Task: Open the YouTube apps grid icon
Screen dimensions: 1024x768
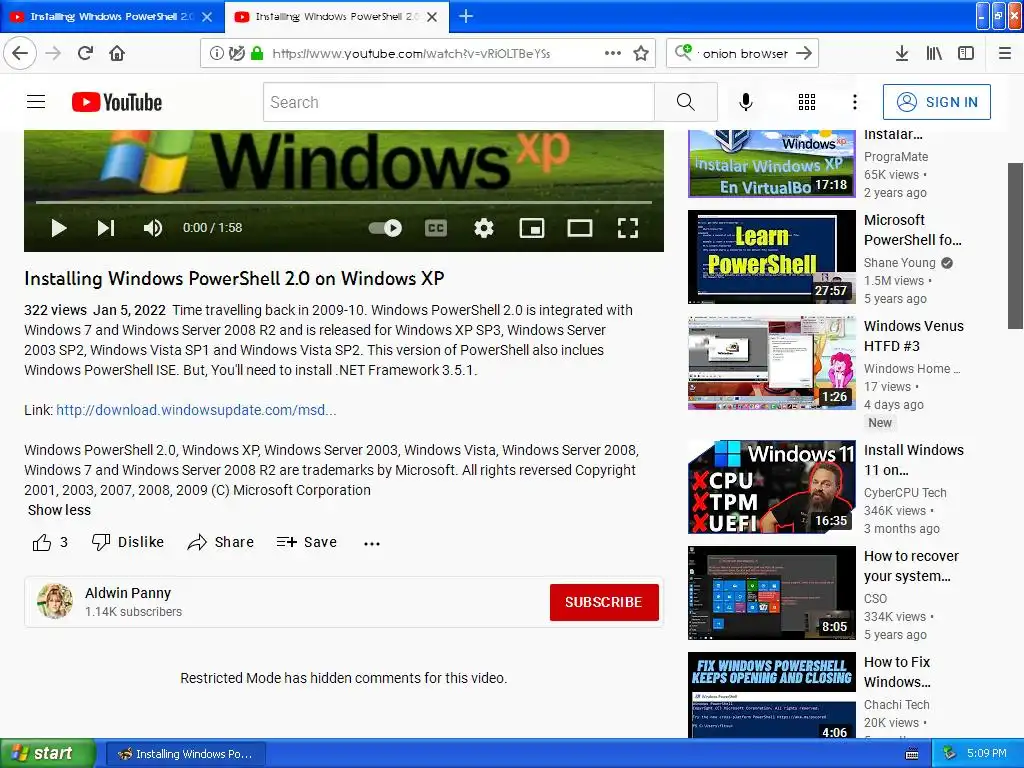Action: pyautogui.click(x=807, y=102)
